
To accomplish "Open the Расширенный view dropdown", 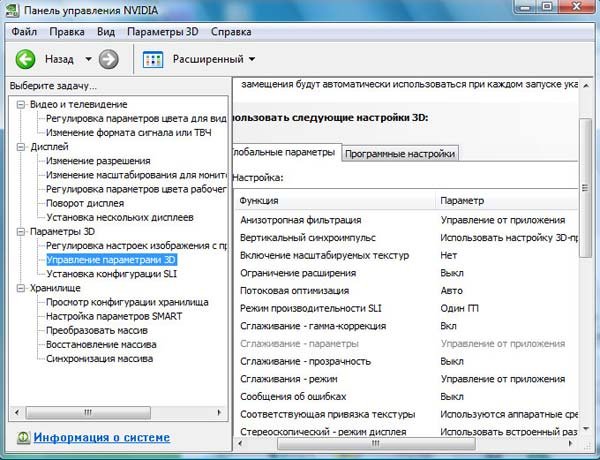I will pos(251,60).
